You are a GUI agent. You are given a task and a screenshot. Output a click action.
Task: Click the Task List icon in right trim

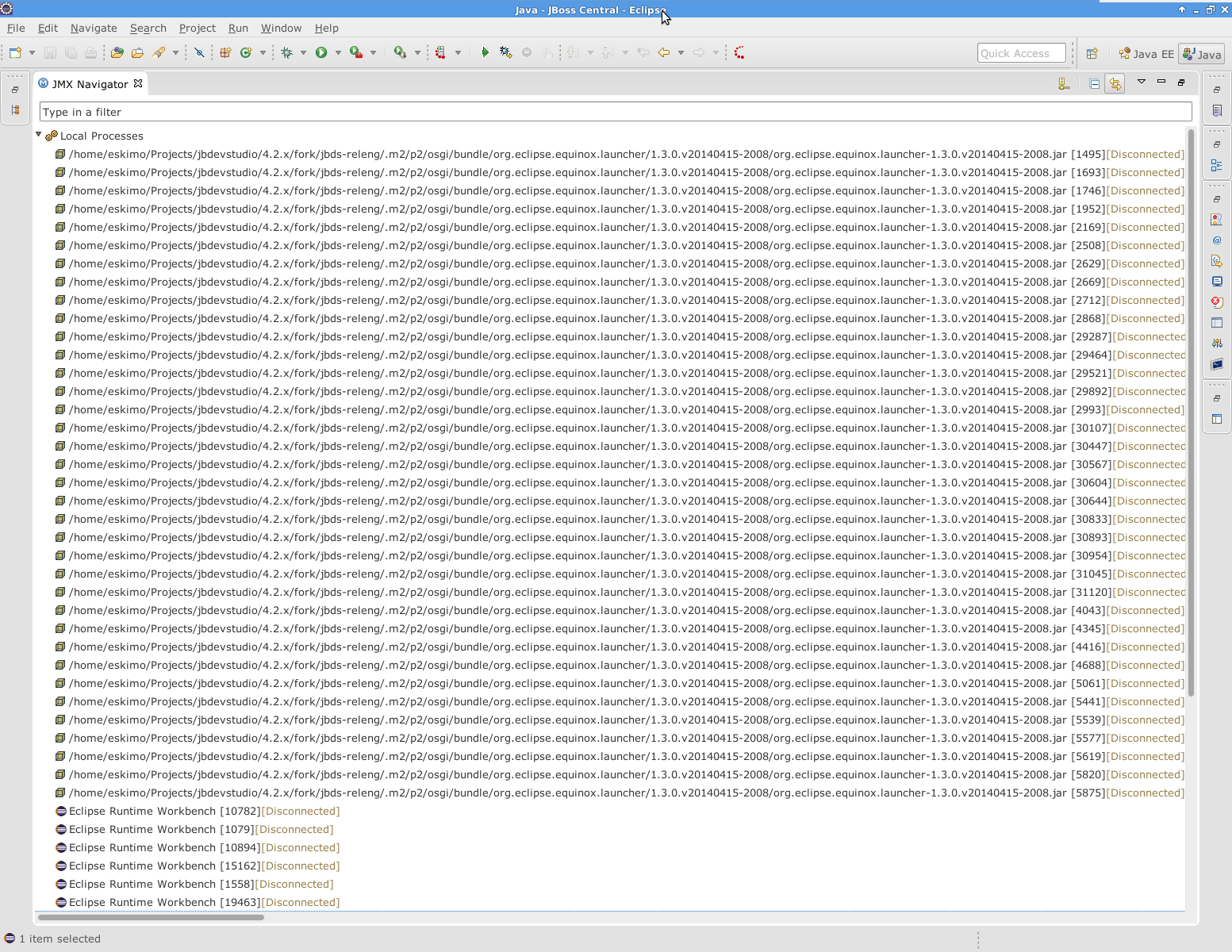click(1217, 110)
